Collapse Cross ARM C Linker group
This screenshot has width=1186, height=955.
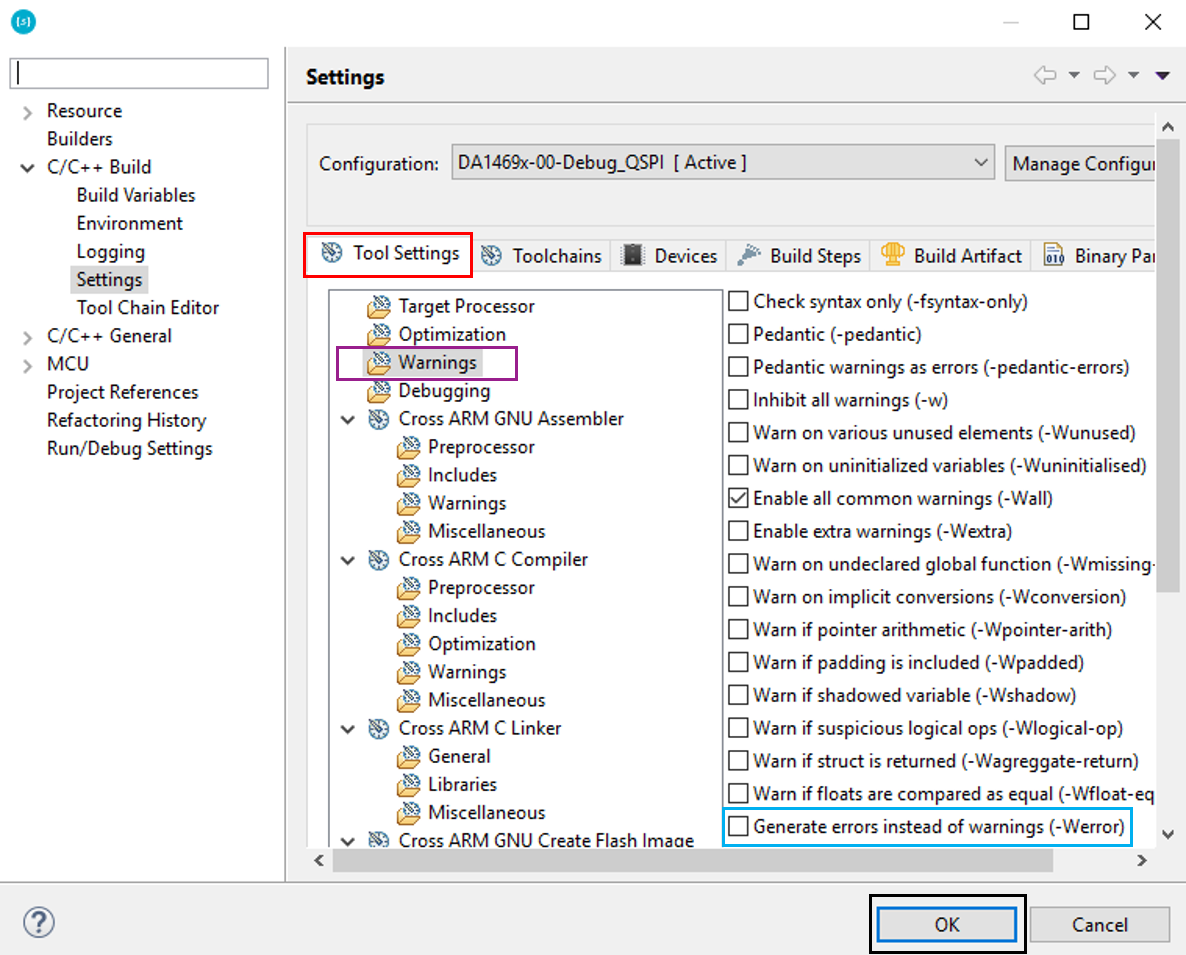pos(348,729)
